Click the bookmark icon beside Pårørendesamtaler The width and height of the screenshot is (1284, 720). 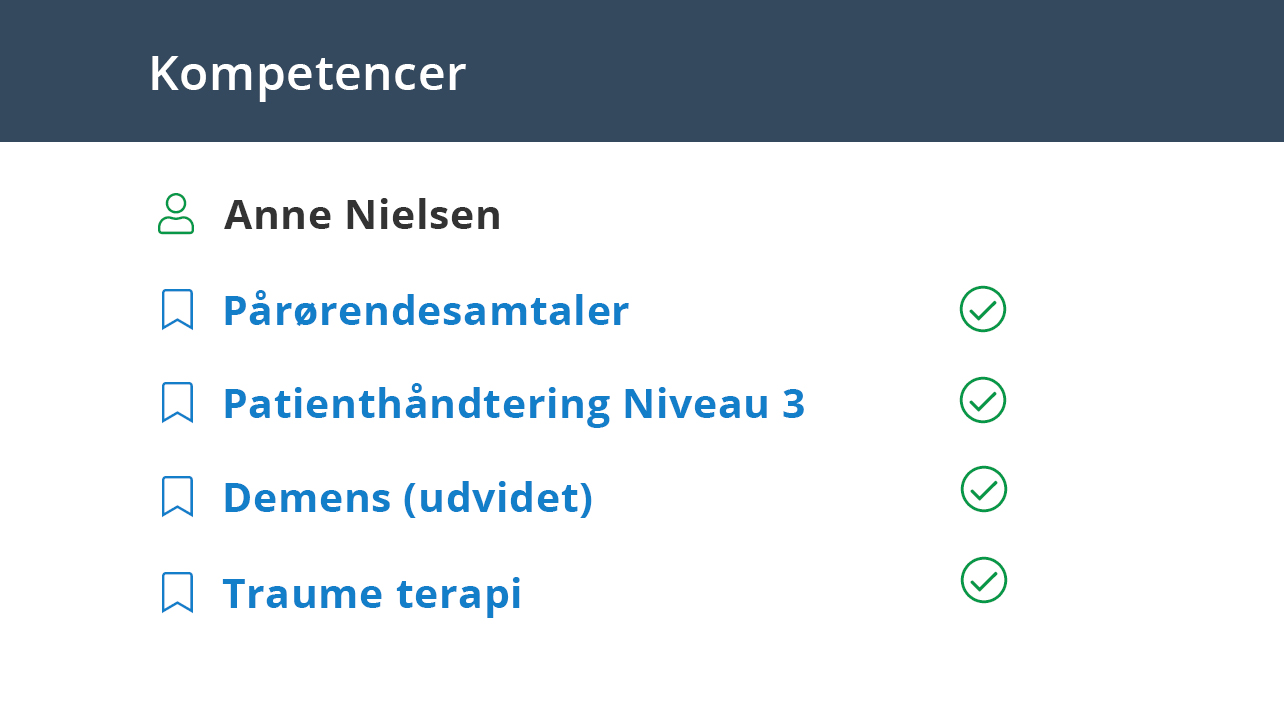[x=177, y=310]
